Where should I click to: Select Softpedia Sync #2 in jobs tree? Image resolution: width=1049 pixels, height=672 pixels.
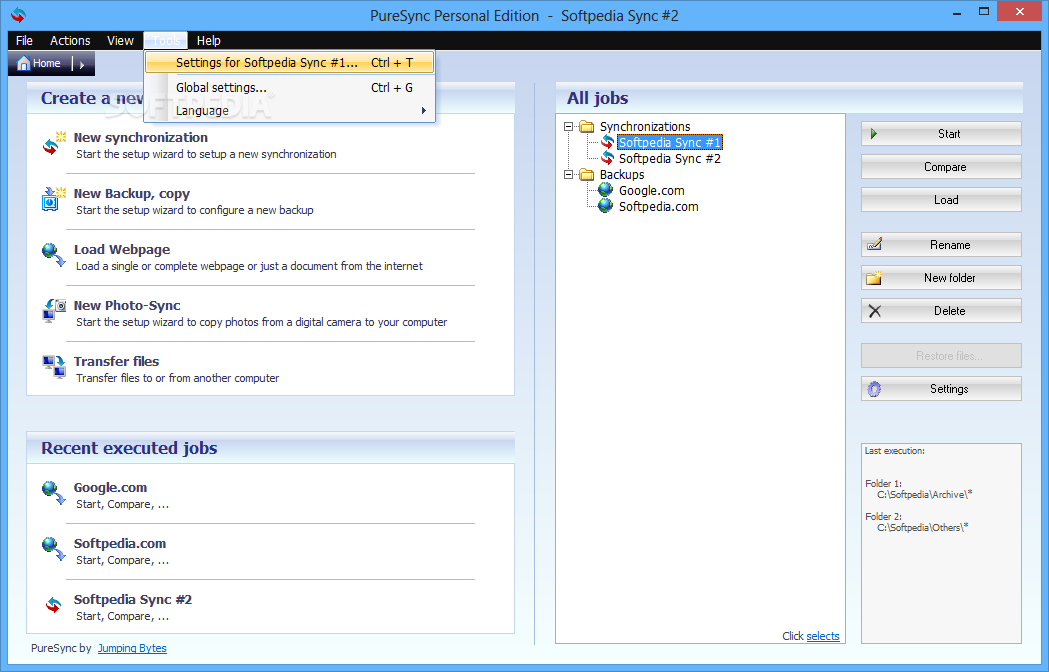[x=670, y=158]
